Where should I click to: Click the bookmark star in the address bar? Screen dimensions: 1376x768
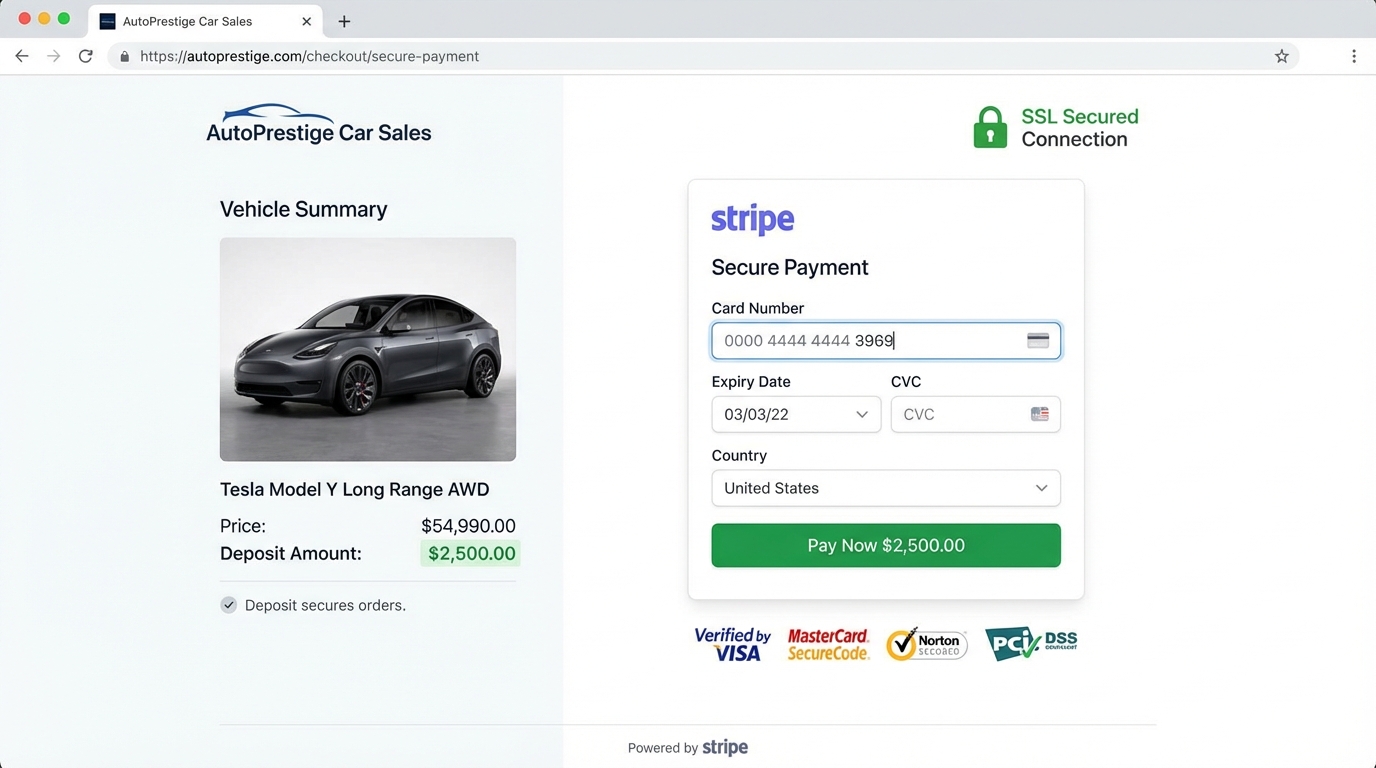click(1281, 56)
